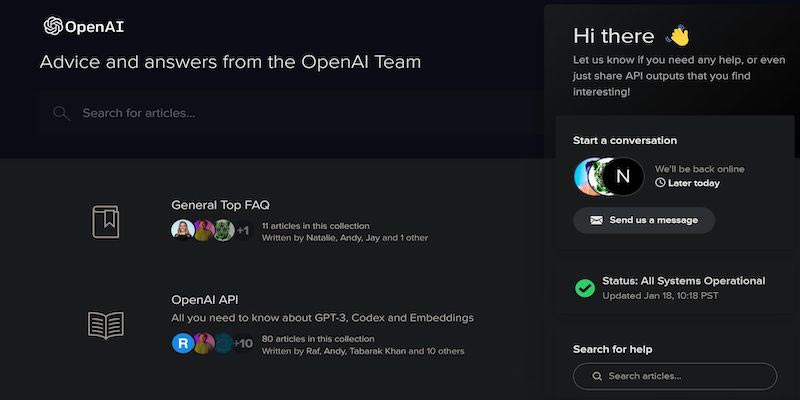Click 'Start a conversation' heading
800x400 pixels.
pyautogui.click(x=624, y=140)
